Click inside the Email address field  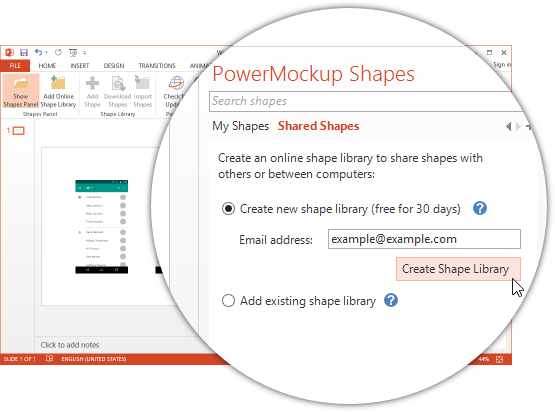point(424,239)
